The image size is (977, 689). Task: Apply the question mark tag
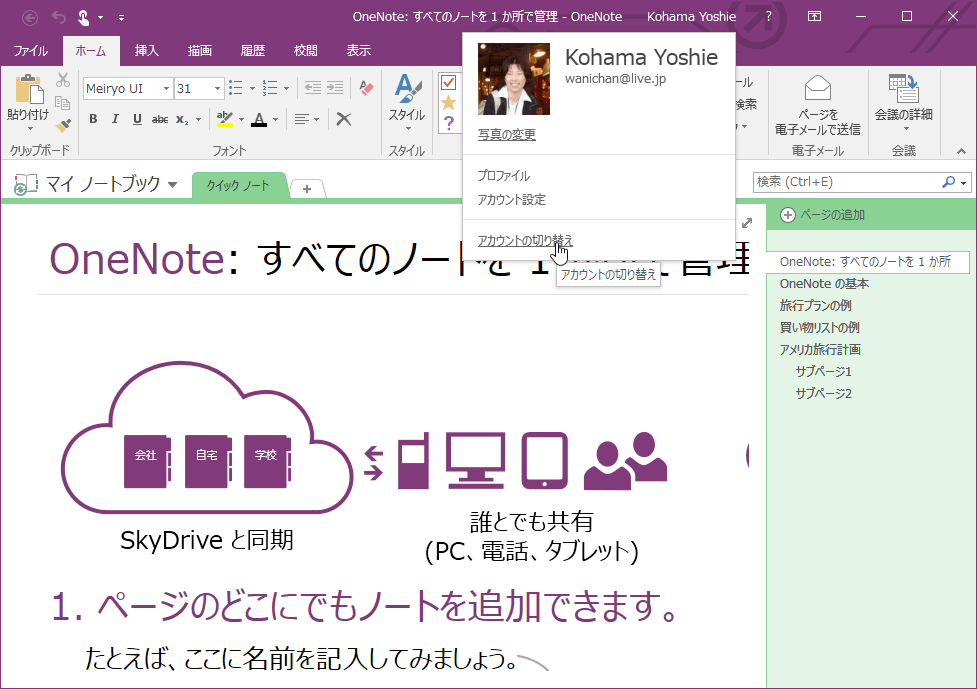point(448,123)
